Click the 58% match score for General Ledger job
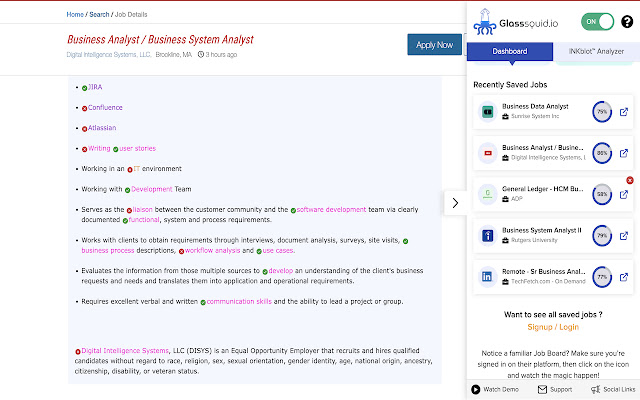This screenshot has height=400, width=640. coord(602,194)
